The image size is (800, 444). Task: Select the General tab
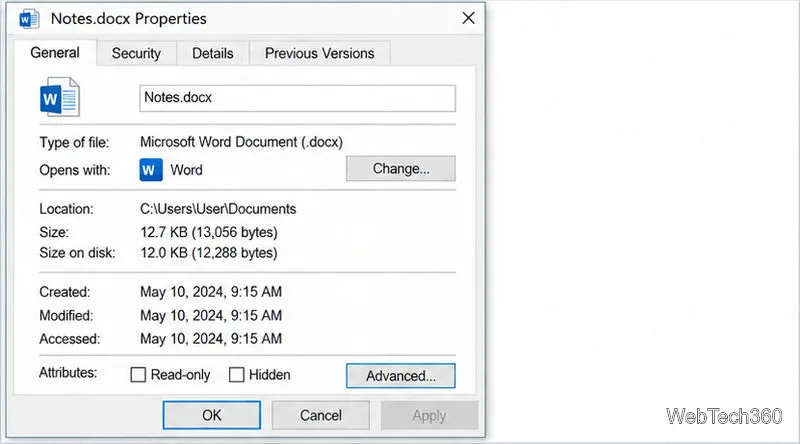[55, 53]
